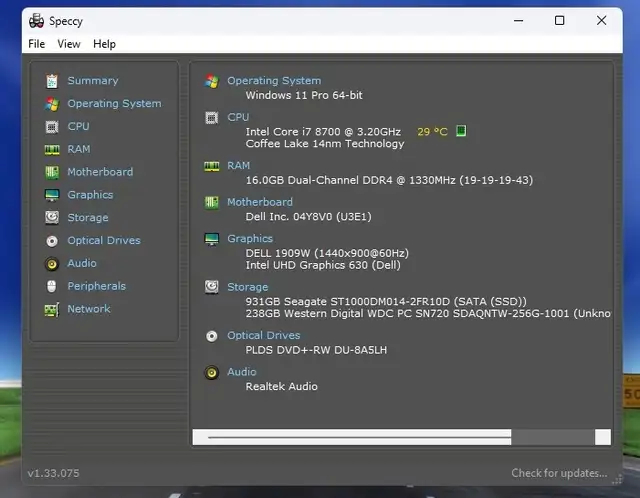Click the DELL 1909W monitor text
The height and width of the screenshot is (498, 640).
(x=327, y=253)
